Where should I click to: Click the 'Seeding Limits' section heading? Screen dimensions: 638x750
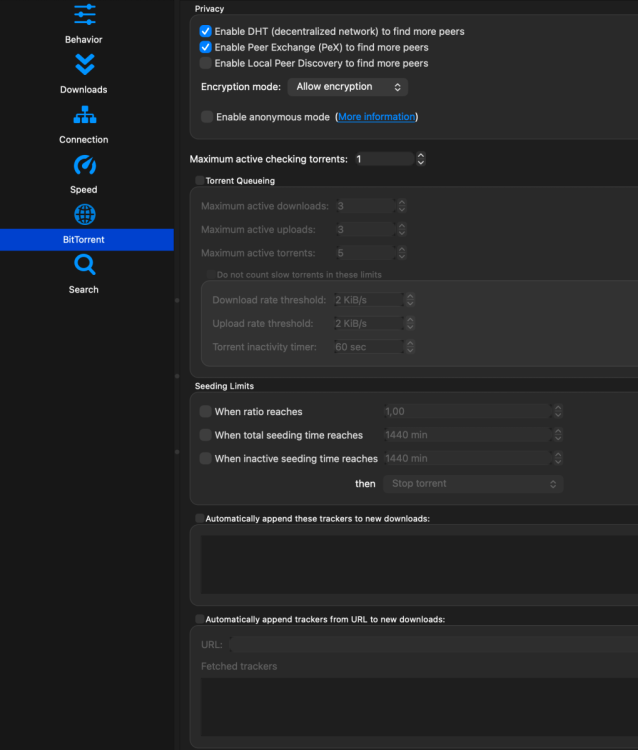pyautogui.click(x=224, y=386)
